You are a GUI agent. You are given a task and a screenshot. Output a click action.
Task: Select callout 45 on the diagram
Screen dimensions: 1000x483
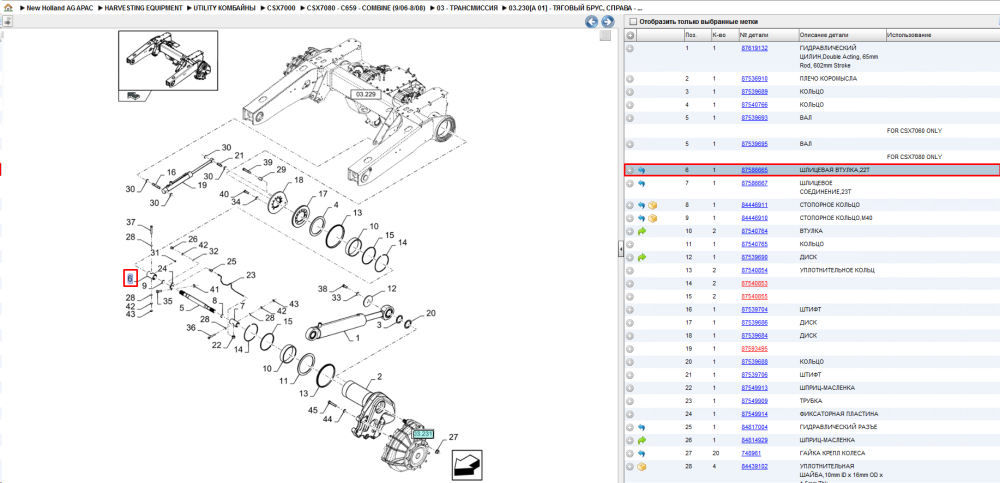point(313,410)
